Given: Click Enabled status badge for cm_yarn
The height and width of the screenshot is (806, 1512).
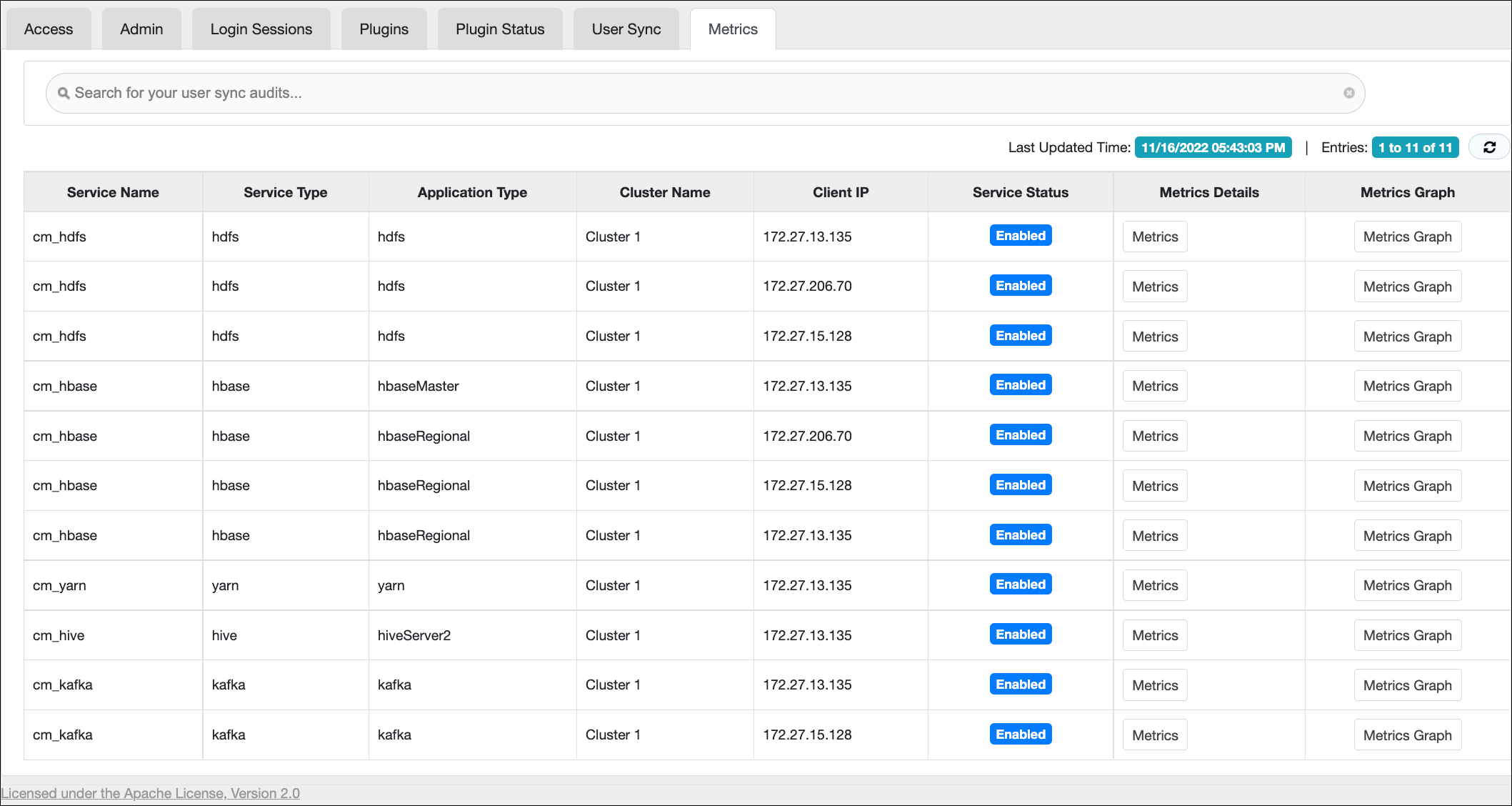Looking at the screenshot, I should 1020,584.
